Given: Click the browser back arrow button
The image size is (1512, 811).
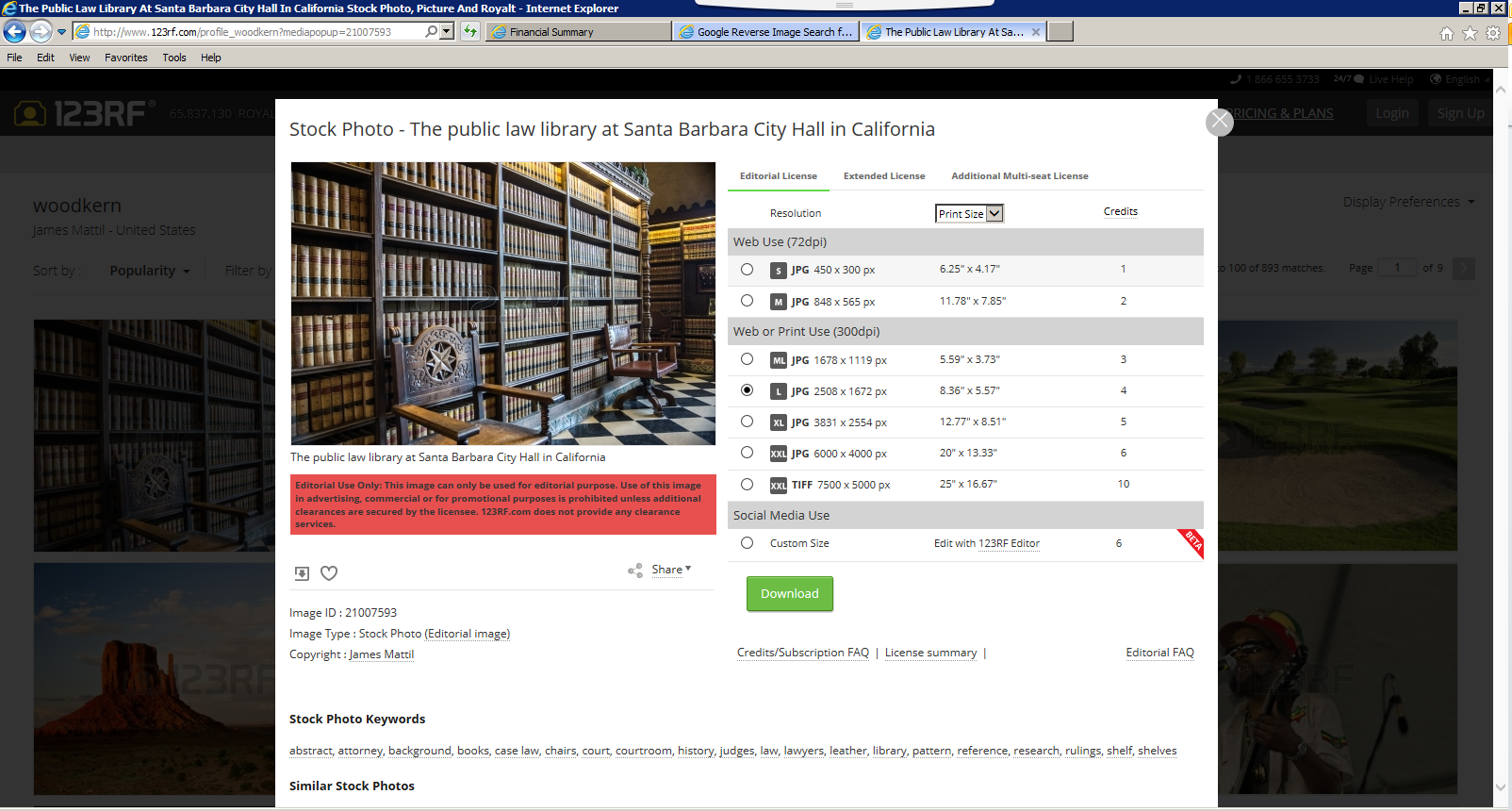Looking at the screenshot, I should tap(15, 32).
